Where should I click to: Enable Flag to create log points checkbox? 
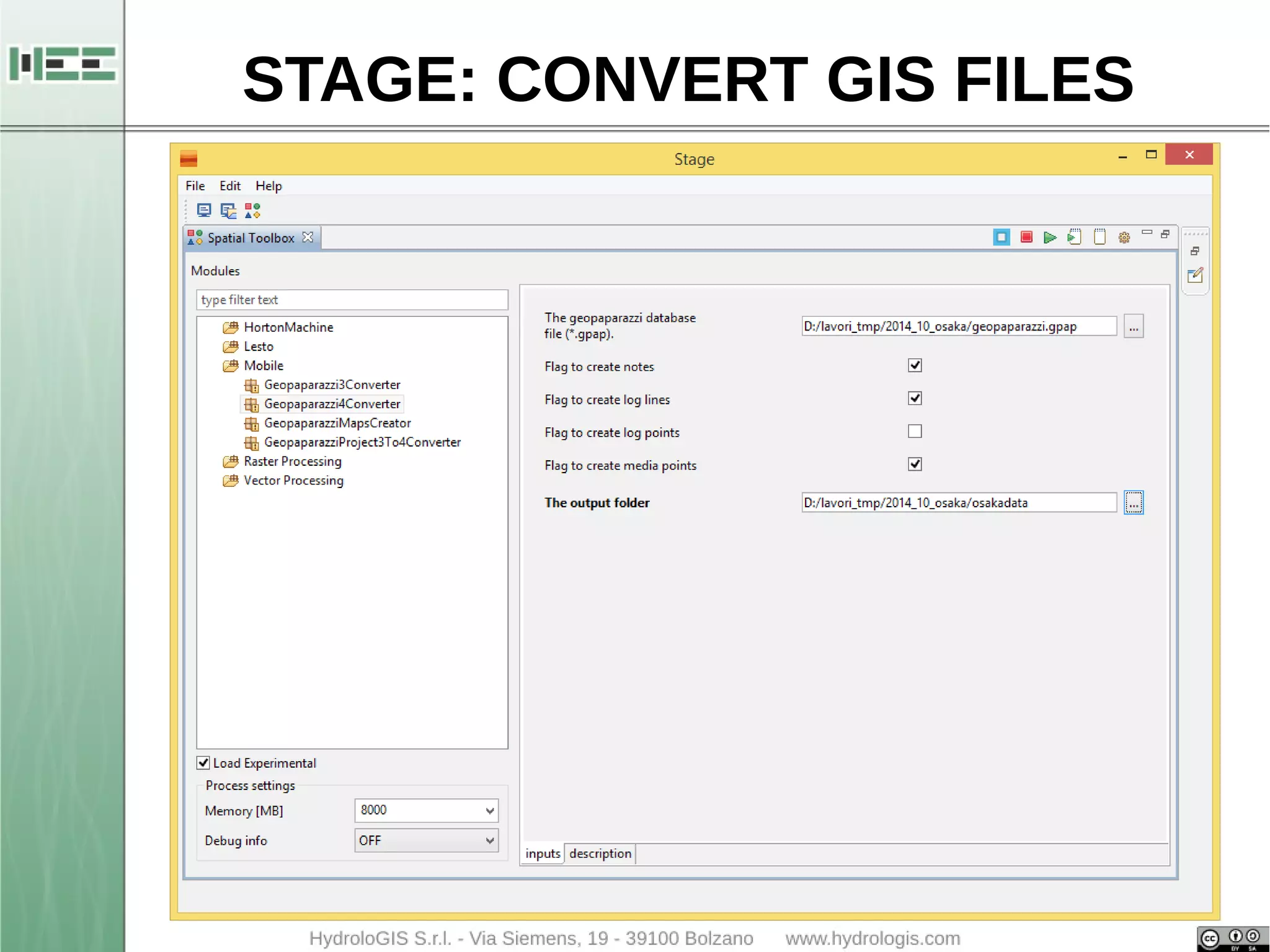(x=915, y=431)
